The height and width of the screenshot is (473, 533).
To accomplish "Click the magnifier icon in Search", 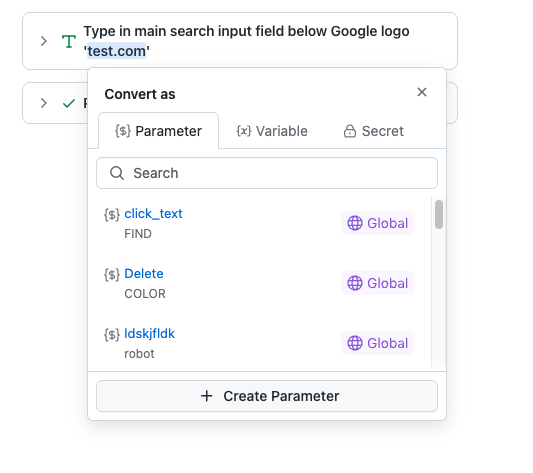I will click(117, 173).
